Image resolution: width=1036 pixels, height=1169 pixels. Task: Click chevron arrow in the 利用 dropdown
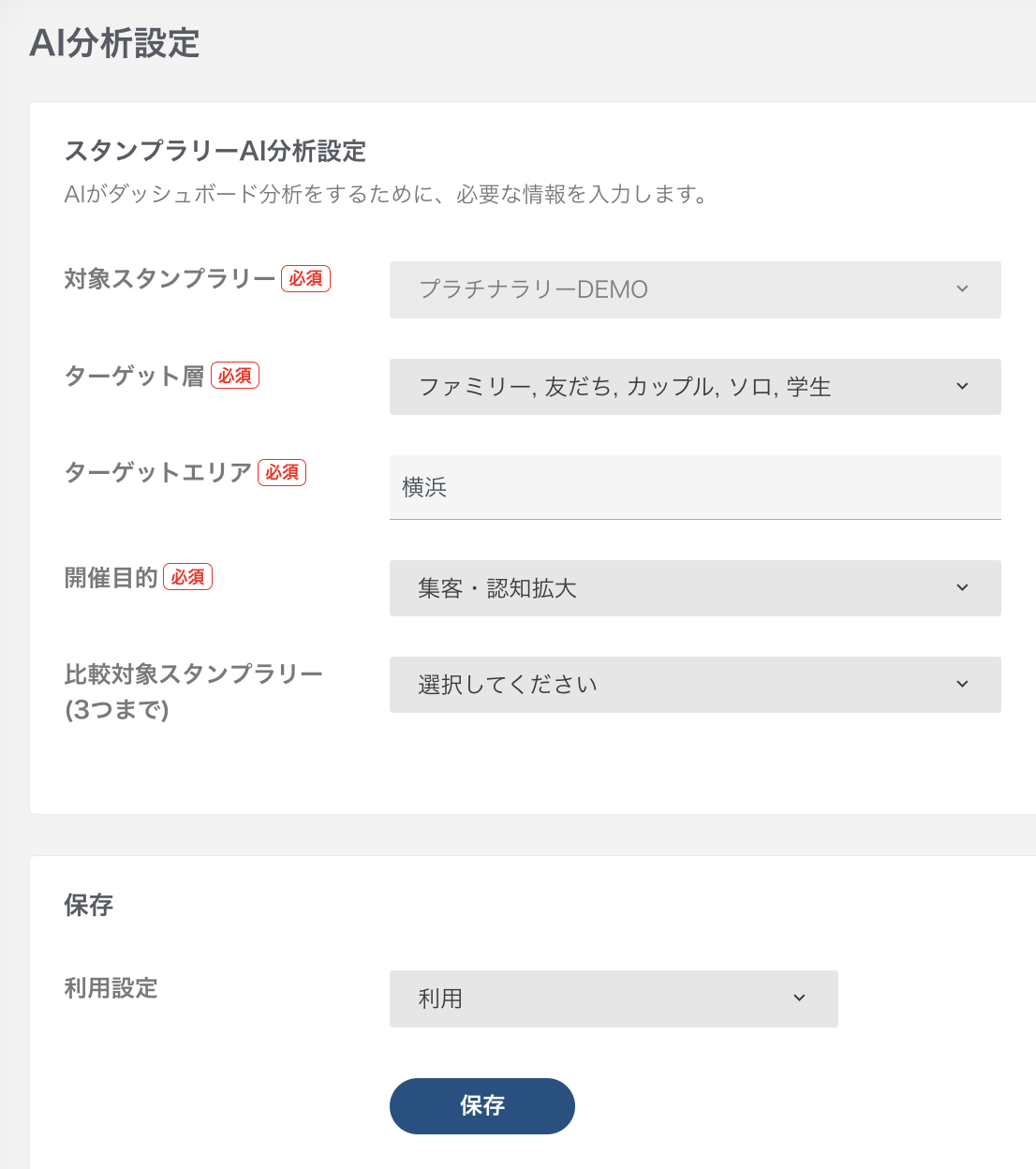799,999
